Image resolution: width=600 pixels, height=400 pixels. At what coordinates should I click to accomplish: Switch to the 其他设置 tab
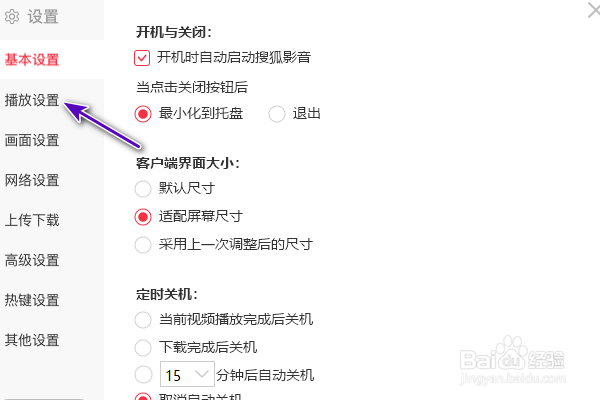pos(32,340)
